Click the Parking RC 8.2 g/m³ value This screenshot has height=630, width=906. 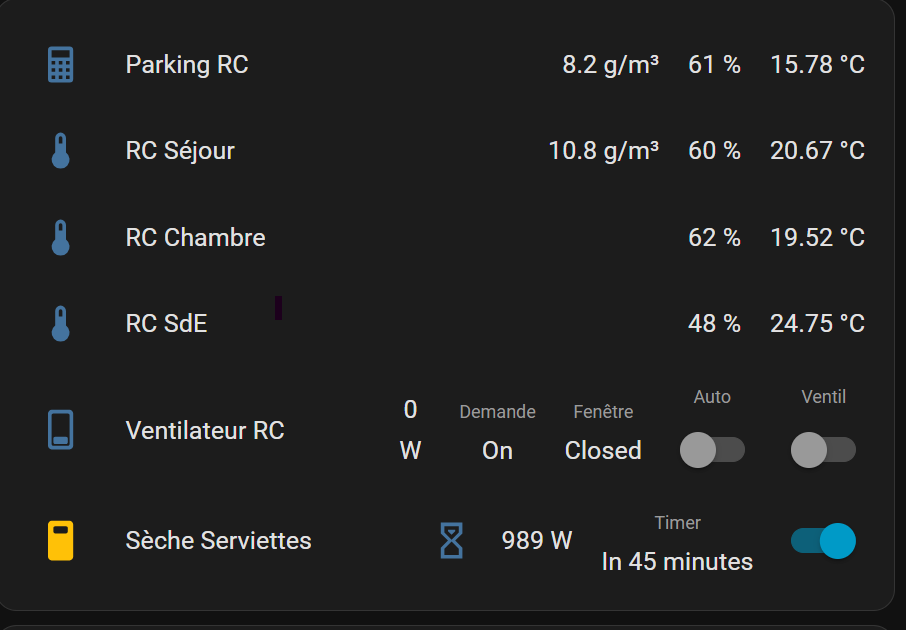610,65
